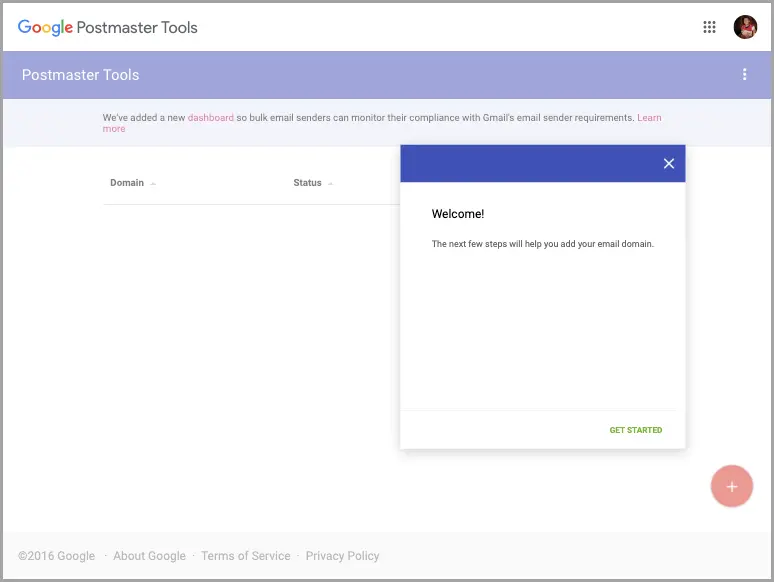Open the Terms of Service footer link
Viewport: 774px width, 582px height.
click(x=246, y=556)
